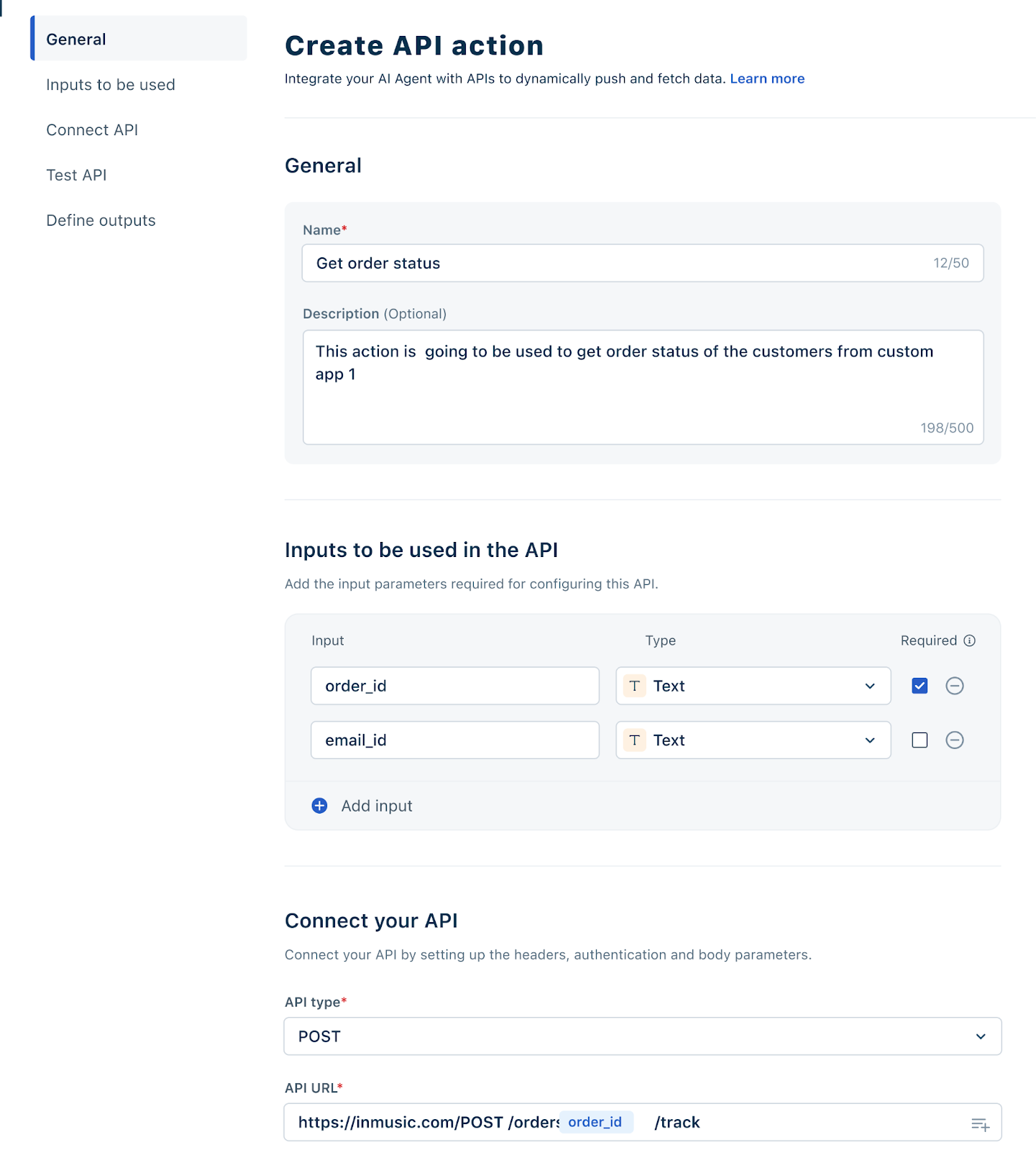Click the order_id variable chip in URL
This screenshot has width=1036, height=1150.
[x=595, y=1122]
